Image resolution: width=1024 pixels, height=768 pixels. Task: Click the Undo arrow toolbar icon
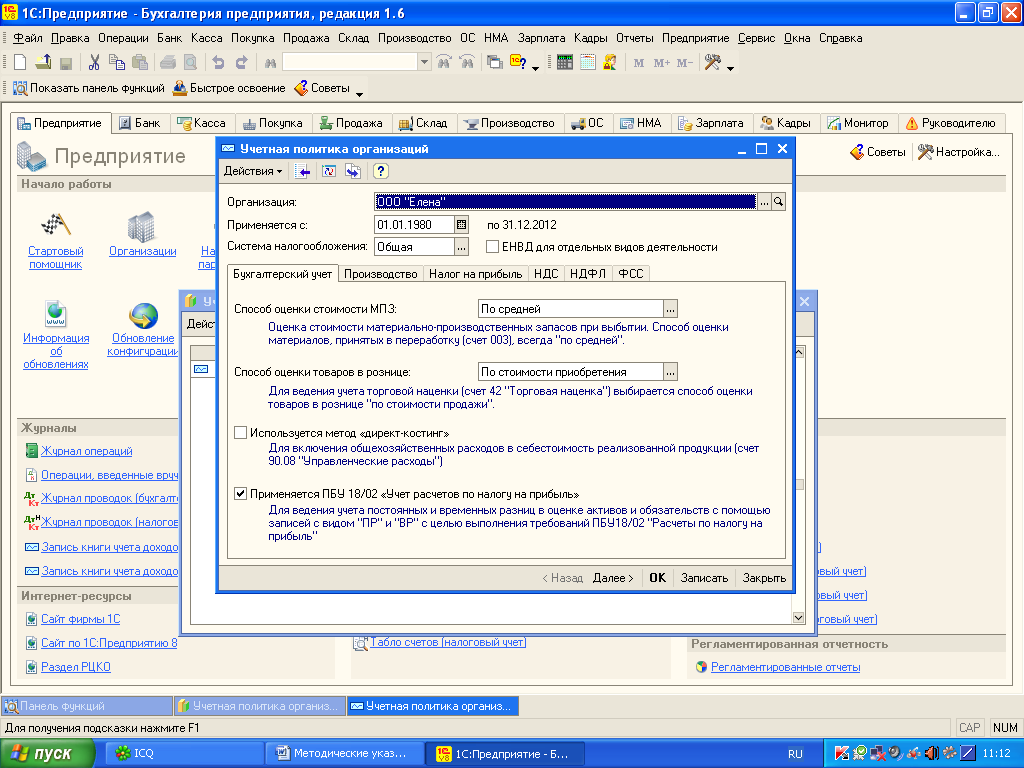[x=218, y=63]
